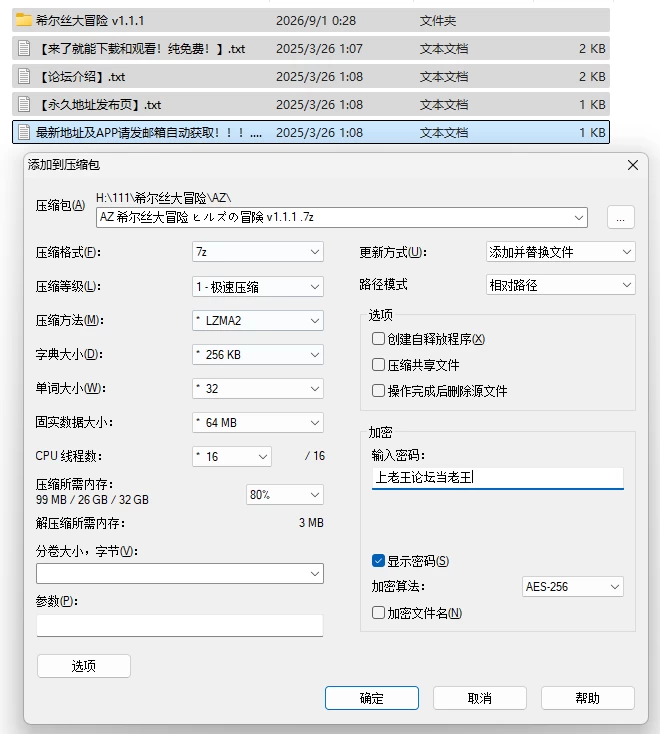Click folder icon of 希尔丝大冒险 v1.1.1
The height and width of the screenshot is (734, 660).
click(23, 20)
